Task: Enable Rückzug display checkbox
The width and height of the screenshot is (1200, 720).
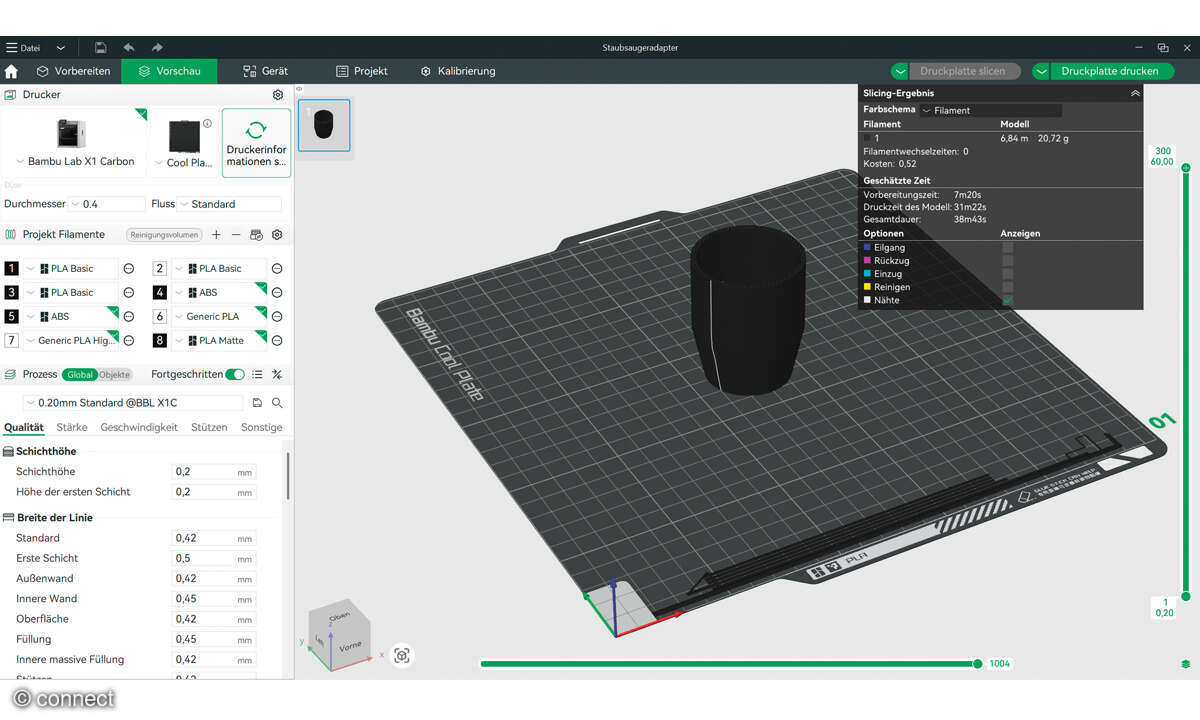Action: [1008, 260]
